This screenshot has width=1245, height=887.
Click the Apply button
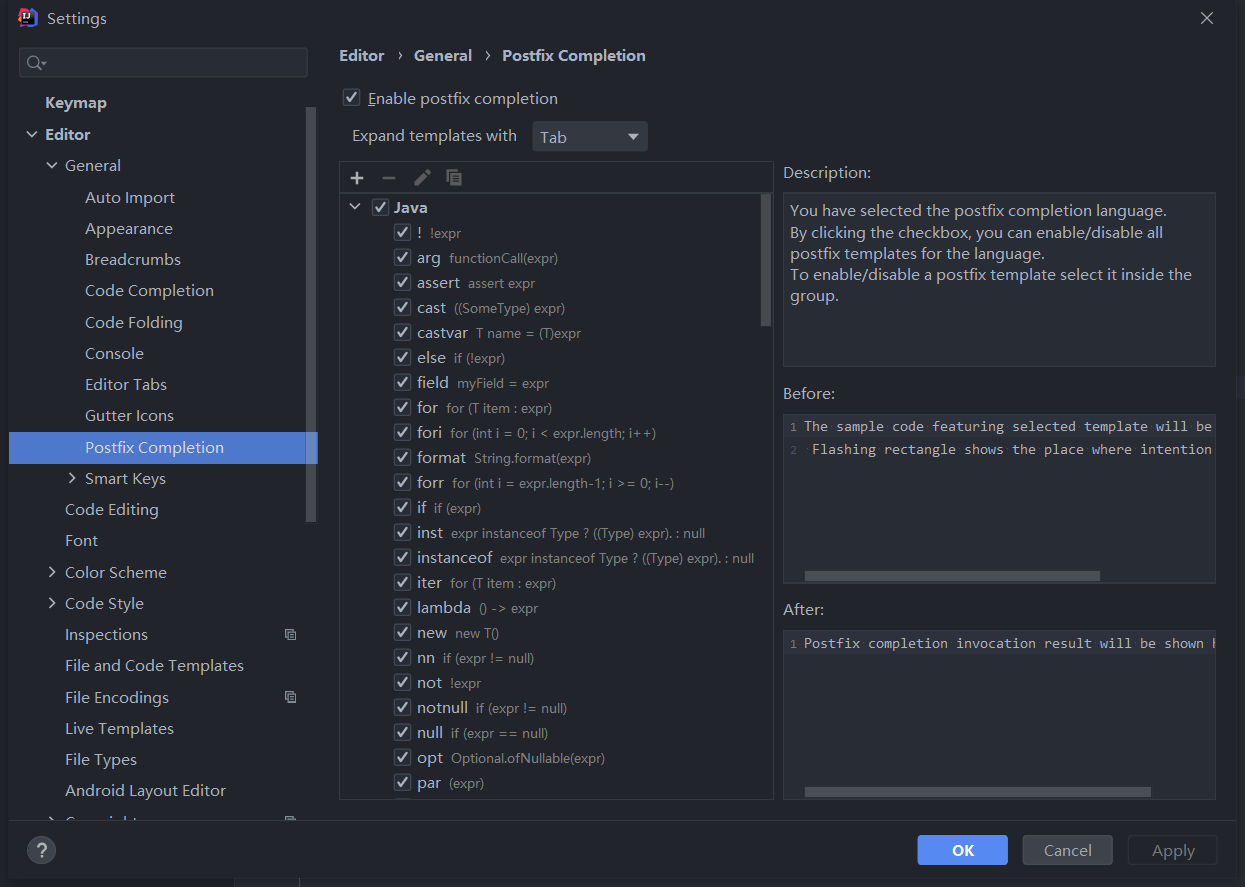tap(1173, 850)
